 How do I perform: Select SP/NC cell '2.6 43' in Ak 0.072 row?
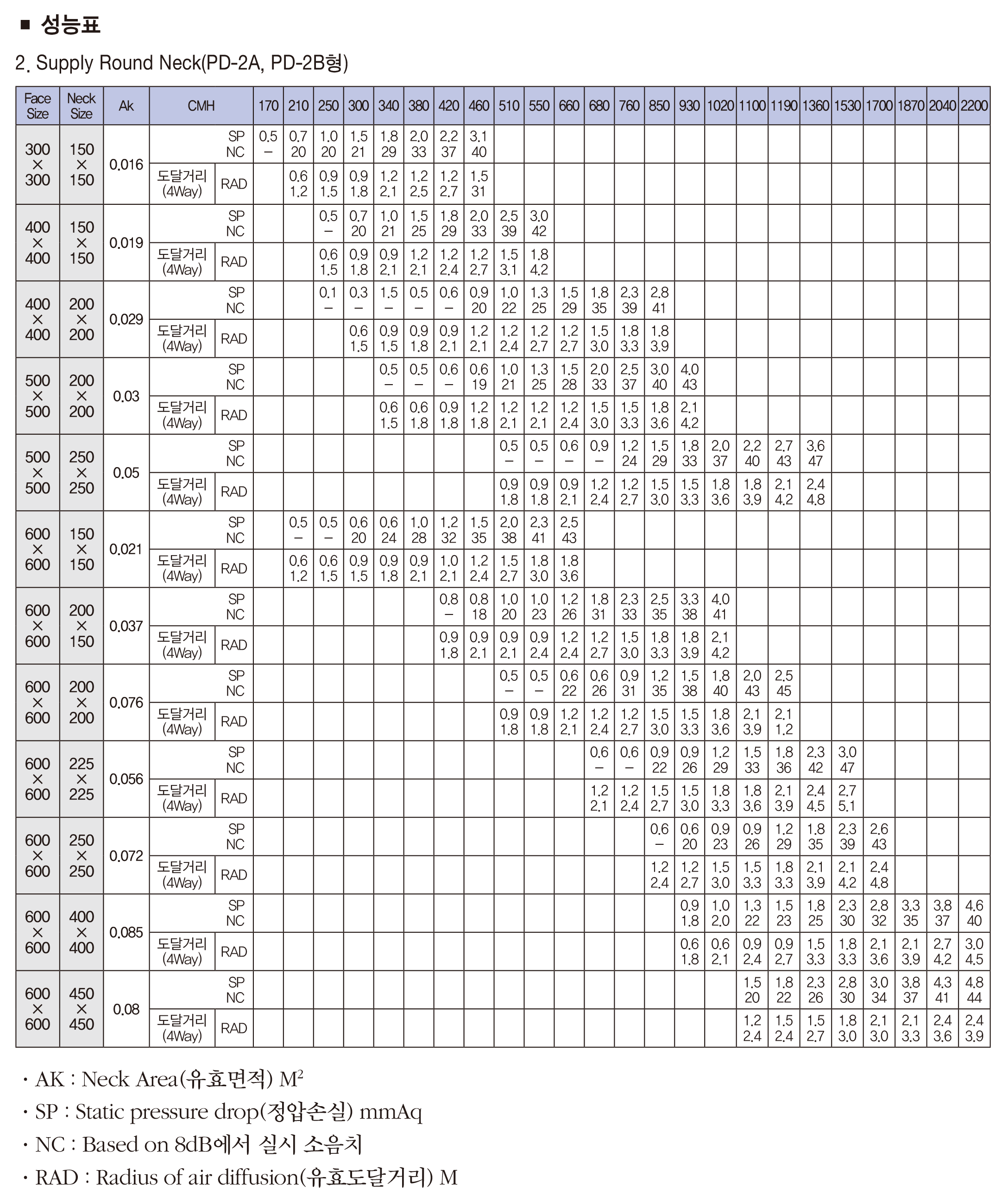(x=879, y=836)
